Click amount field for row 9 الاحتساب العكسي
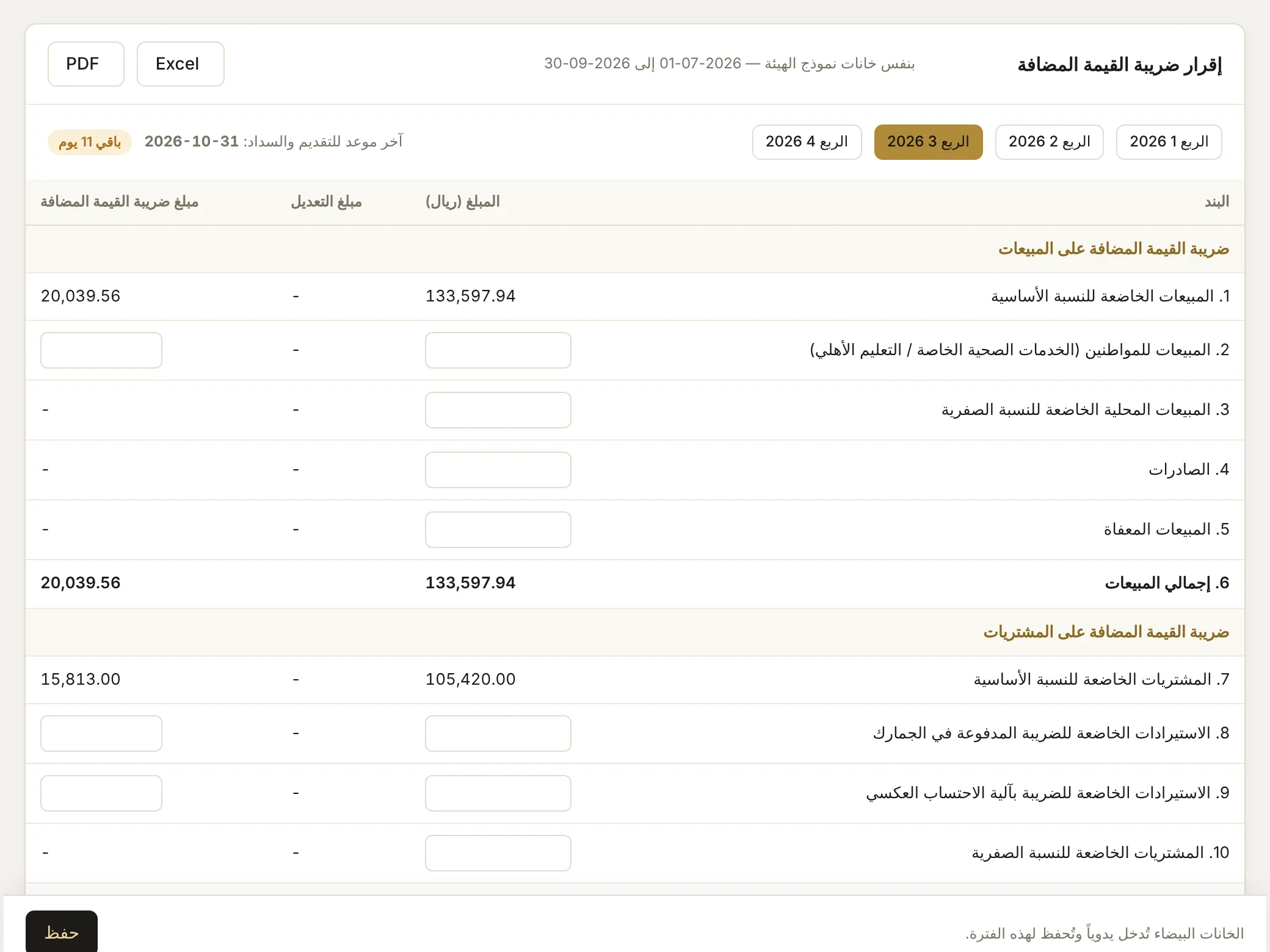This screenshot has width=1270, height=952. (498, 793)
